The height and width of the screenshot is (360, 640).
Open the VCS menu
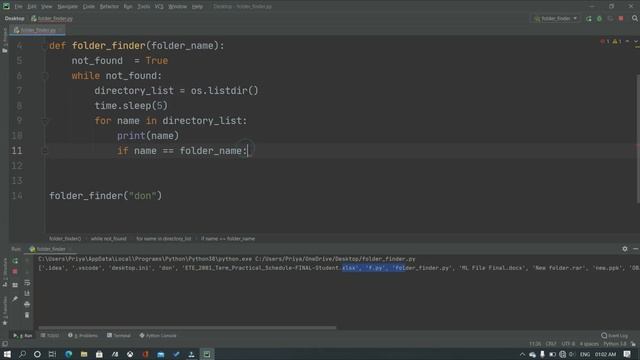[159, 7]
